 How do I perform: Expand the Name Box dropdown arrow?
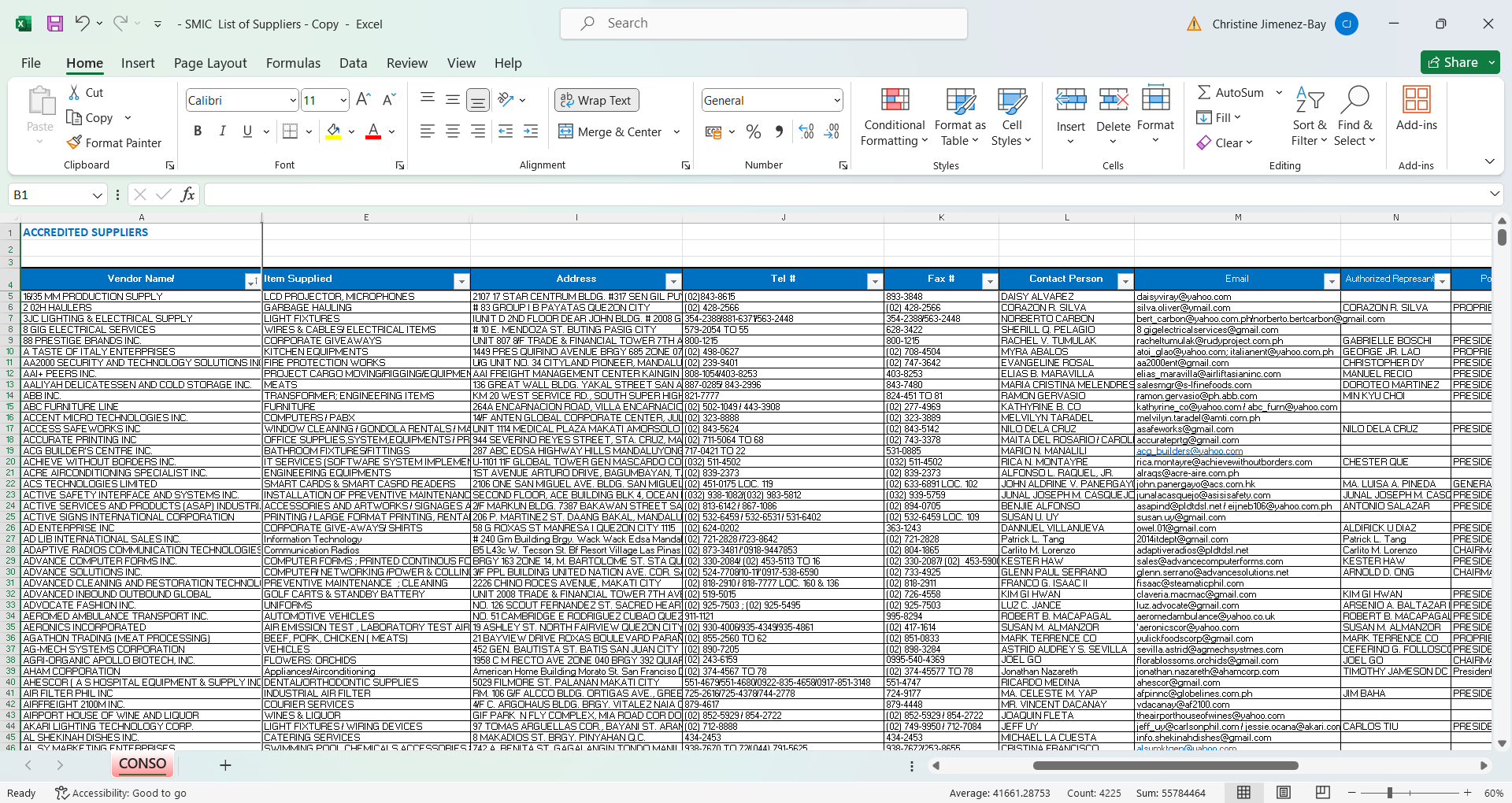(x=97, y=194)
